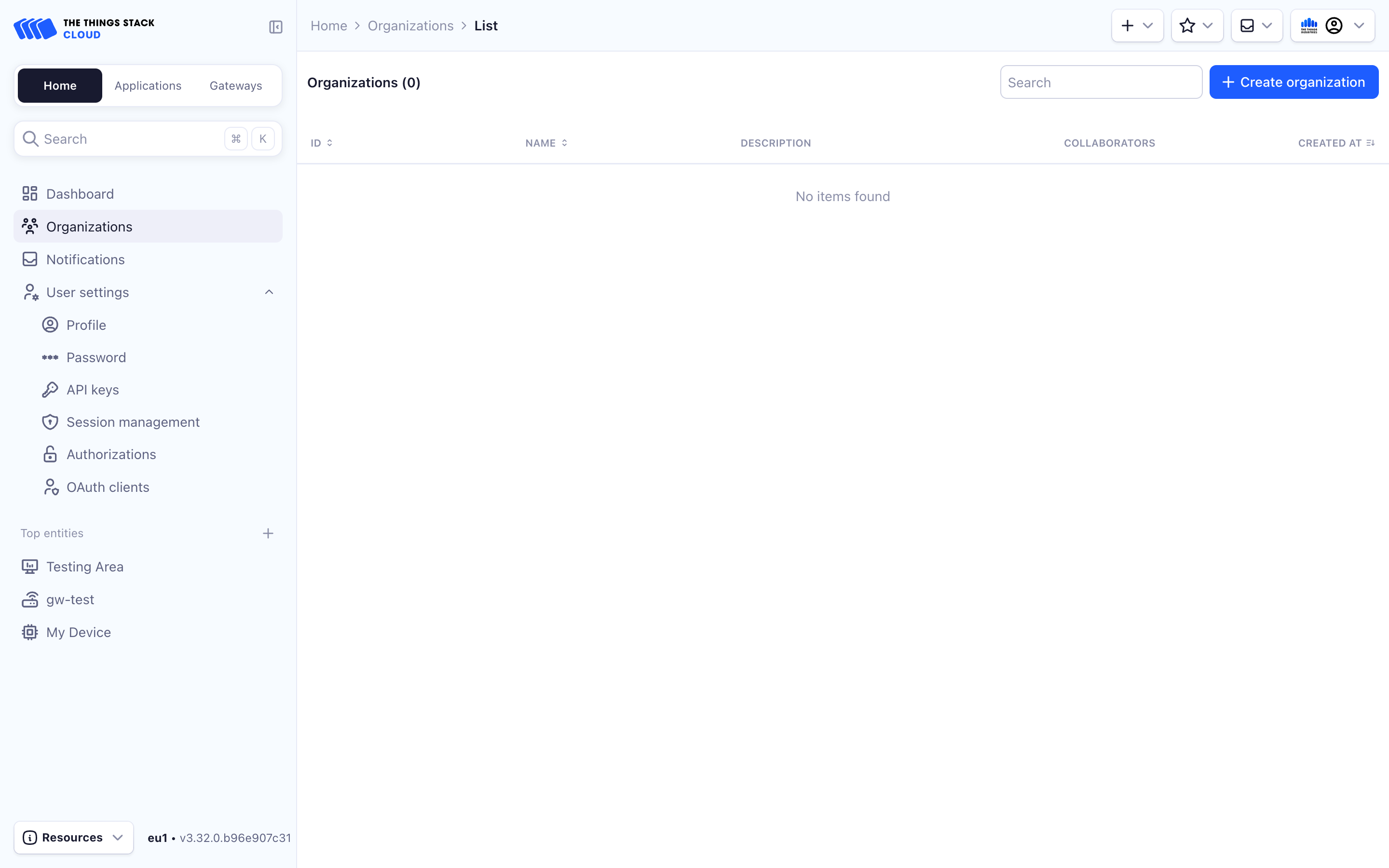Sort the table by Name column
The width and height of the screenshot is (1389, 868).
pyautogui.click(x=546, y=143)
